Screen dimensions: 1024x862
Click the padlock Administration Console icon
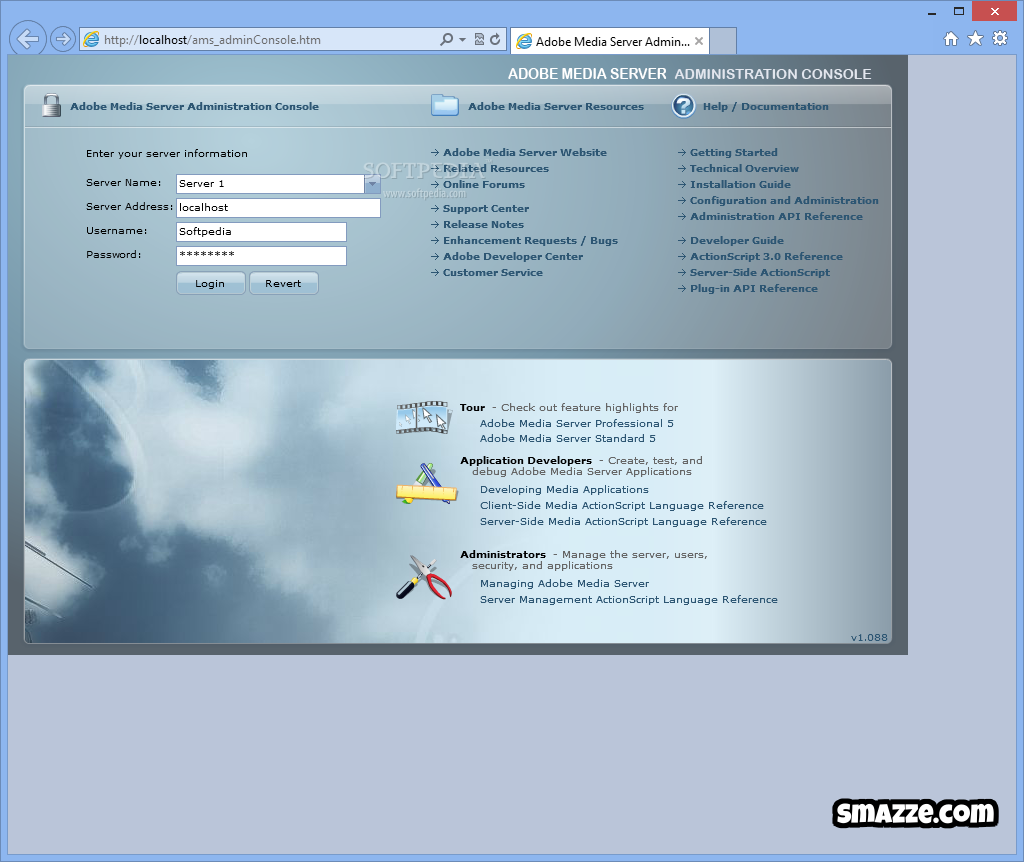51,105
